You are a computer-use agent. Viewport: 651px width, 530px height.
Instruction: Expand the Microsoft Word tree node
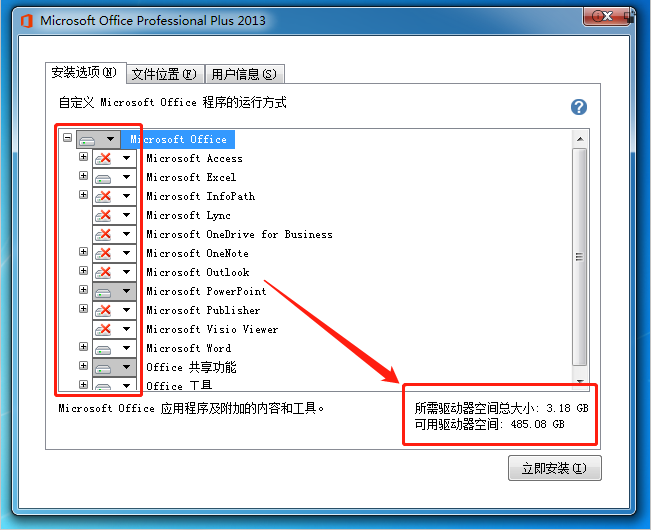click(83, 347)
